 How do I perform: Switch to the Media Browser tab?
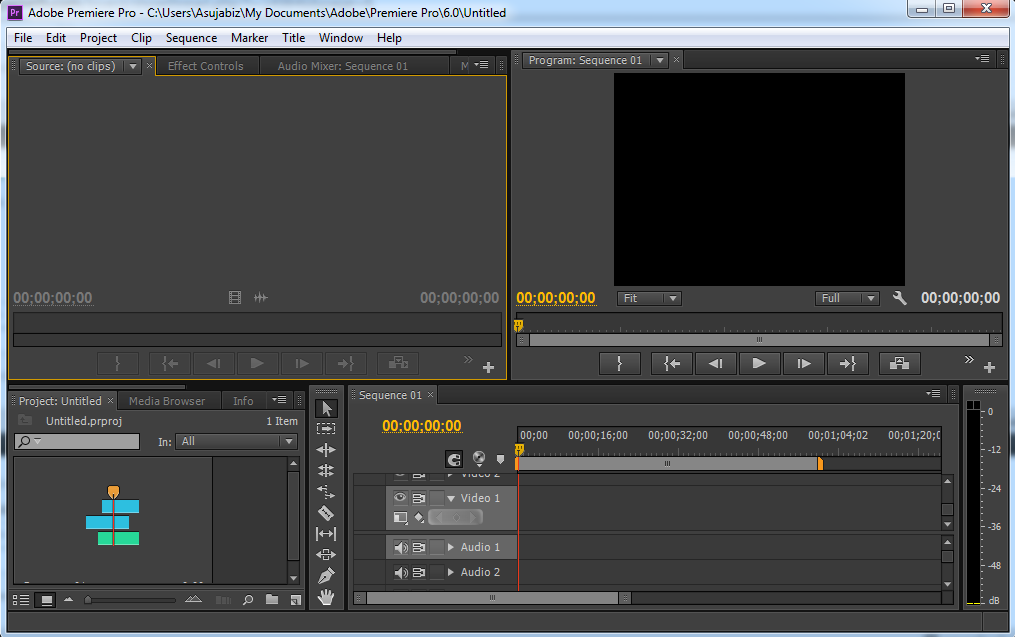pyautogui.click(x=167, y=401)
